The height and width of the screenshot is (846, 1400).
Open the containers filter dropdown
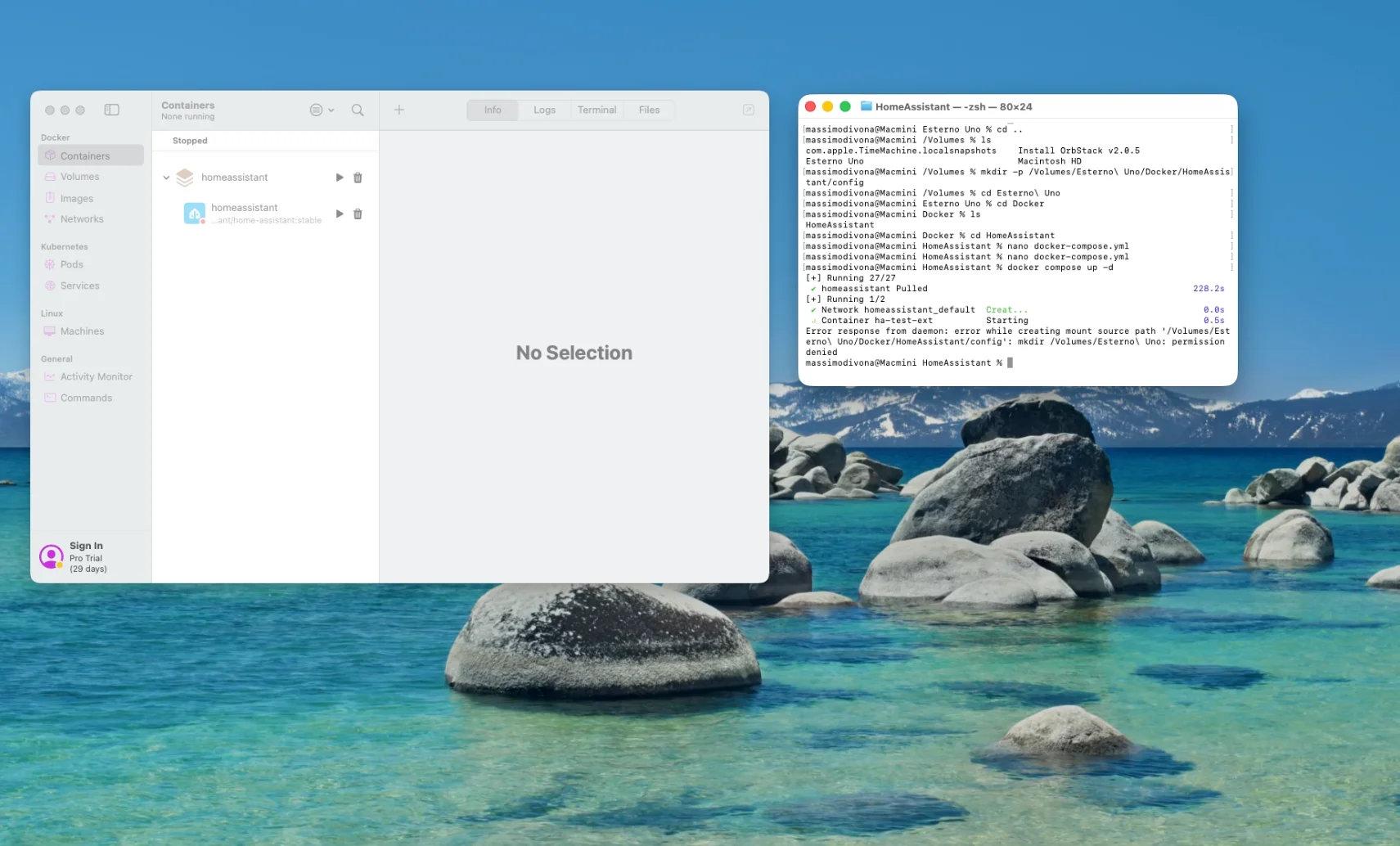click(321, 110)
